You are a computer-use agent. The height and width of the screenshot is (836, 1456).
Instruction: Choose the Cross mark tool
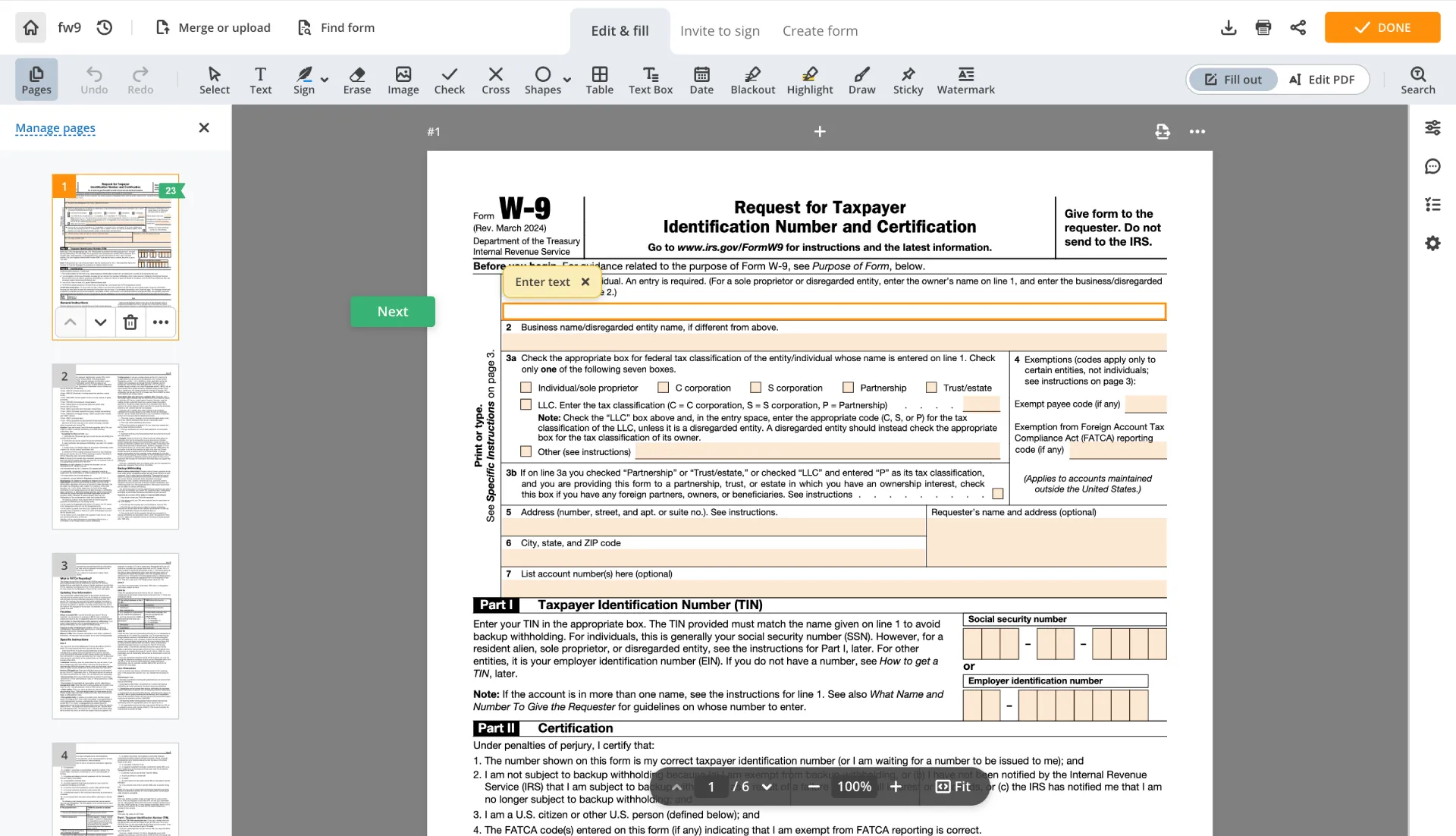[496, 80]
